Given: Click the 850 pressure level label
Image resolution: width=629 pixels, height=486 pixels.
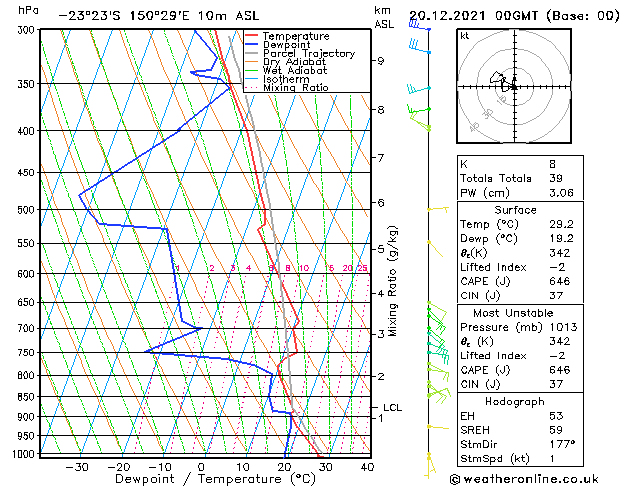Looking at the screenshot, I should [x=28, y=397].
